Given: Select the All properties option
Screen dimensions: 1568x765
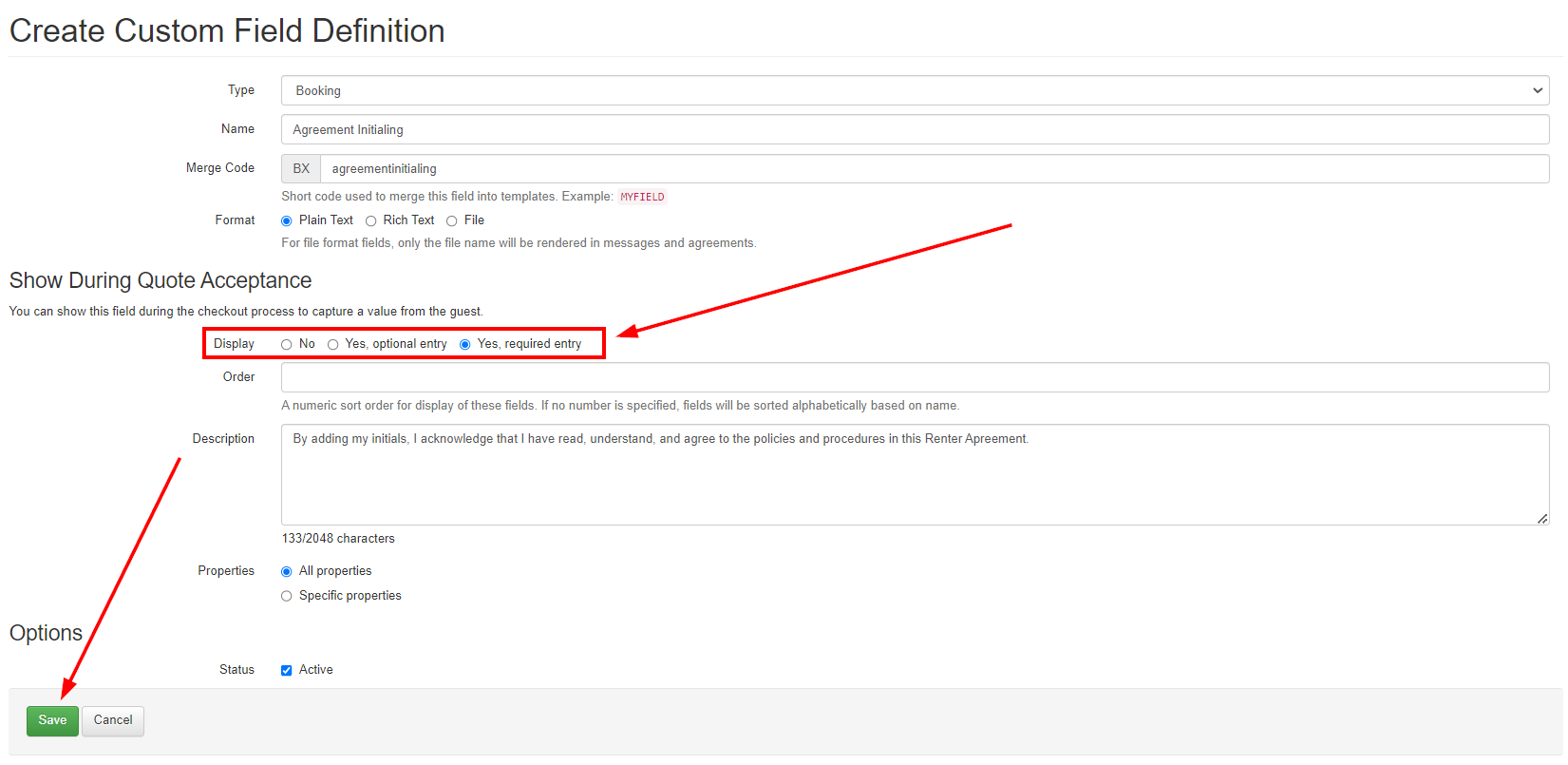Looking at the screenshot, I should pyautogui.click(x=287, y=571).
